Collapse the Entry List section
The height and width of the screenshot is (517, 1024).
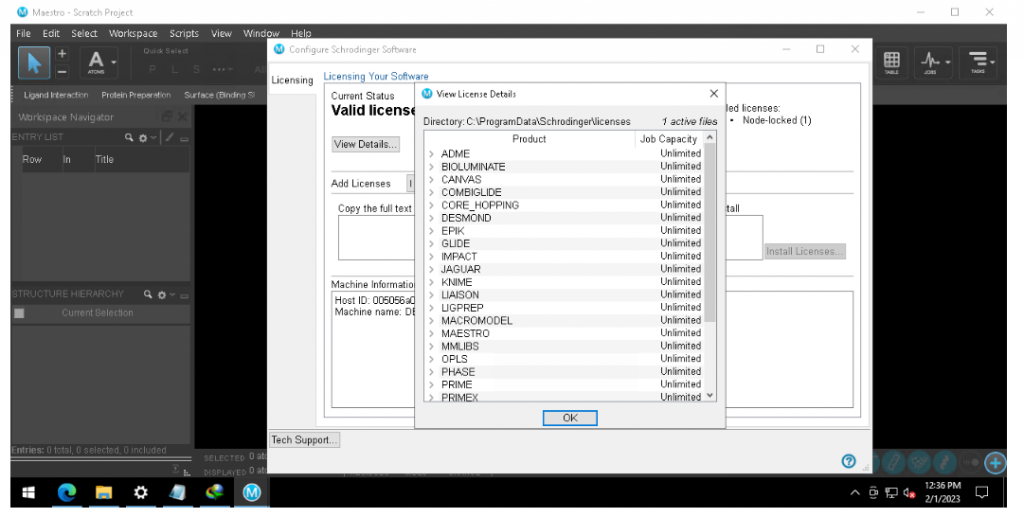click(184, 138)
